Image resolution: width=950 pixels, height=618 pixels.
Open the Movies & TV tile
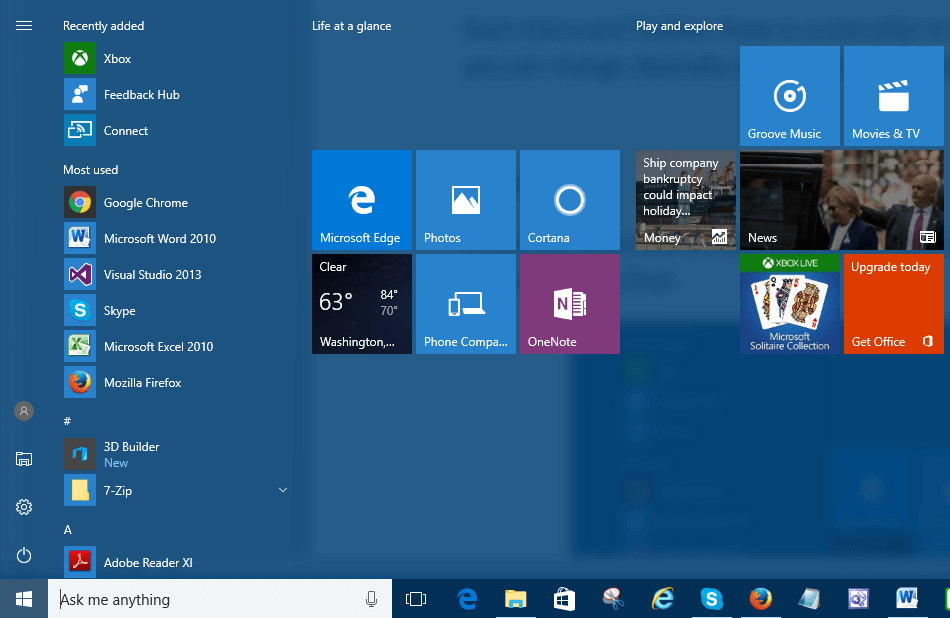(893, 97)
